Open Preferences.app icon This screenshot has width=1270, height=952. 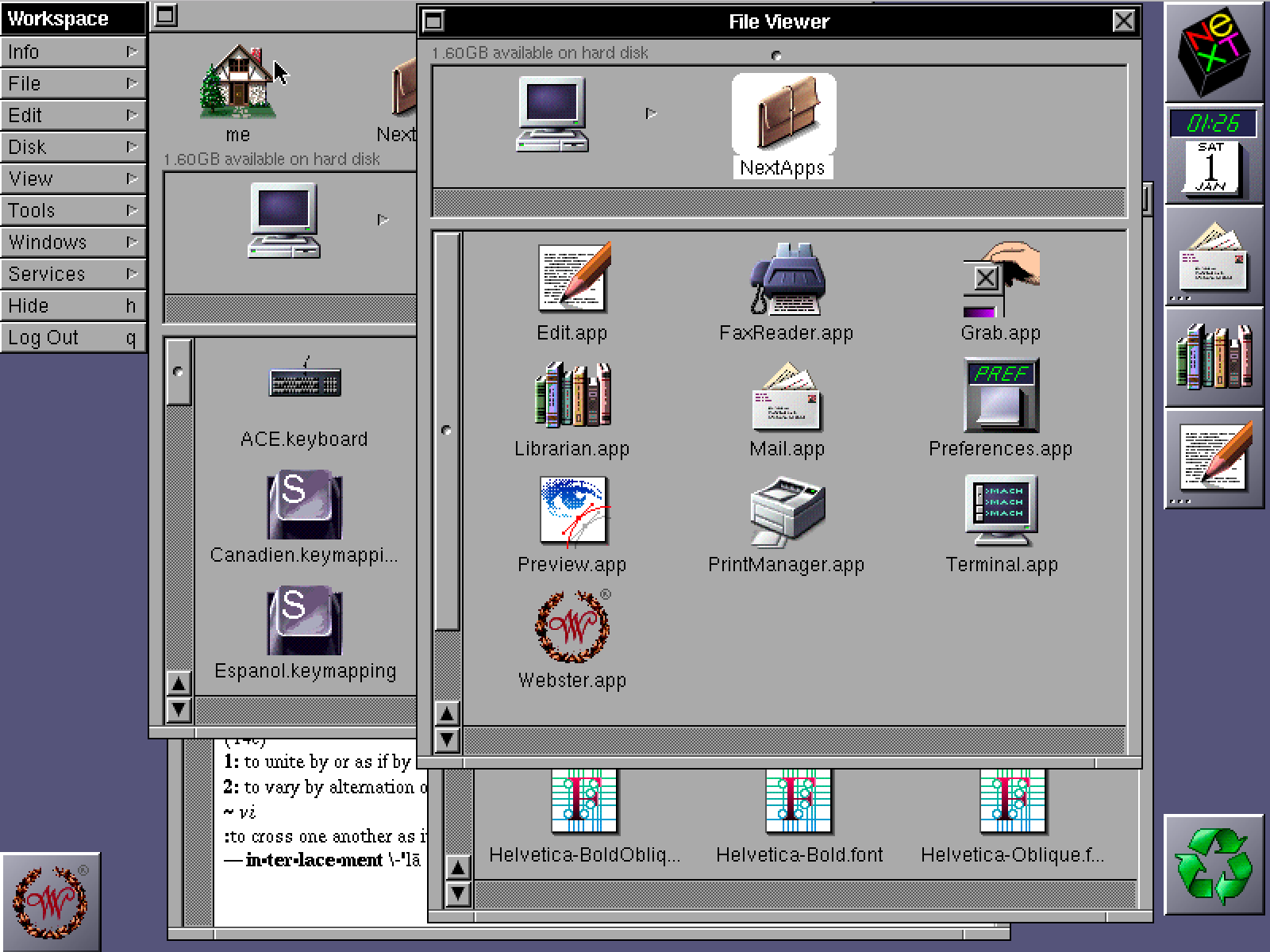click(1001, 394)
